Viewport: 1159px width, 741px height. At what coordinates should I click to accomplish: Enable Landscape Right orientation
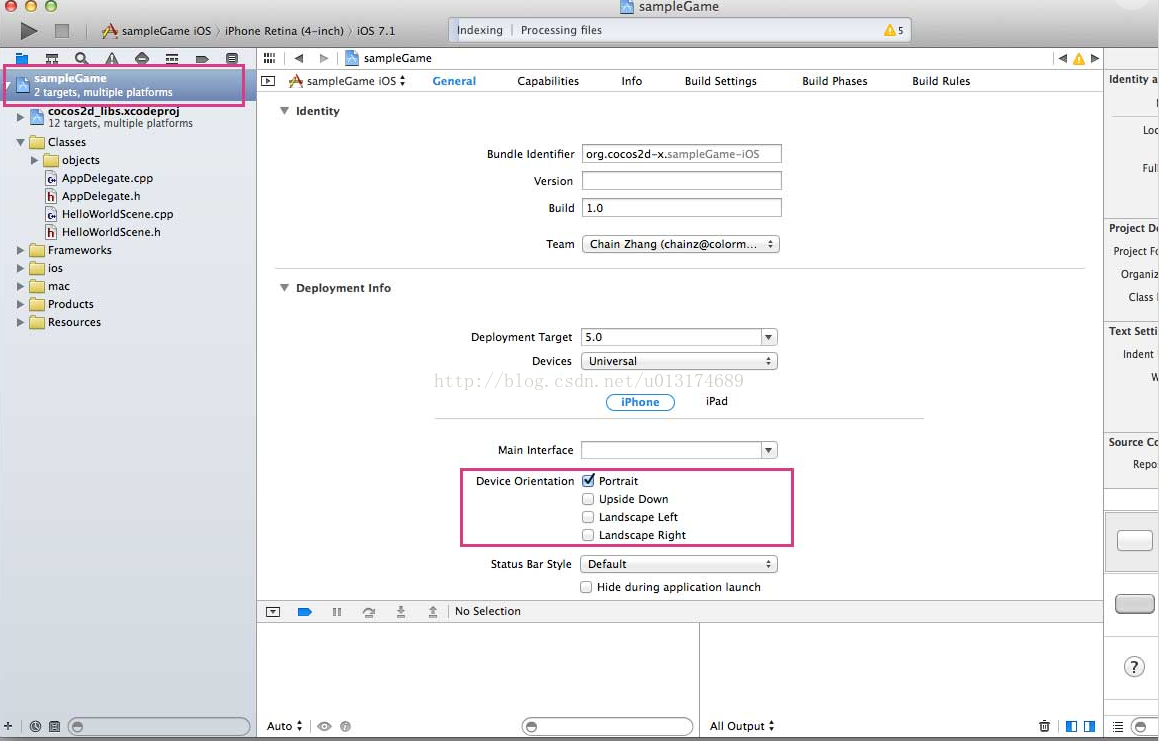pyautogui.click(x=588, y=535)
